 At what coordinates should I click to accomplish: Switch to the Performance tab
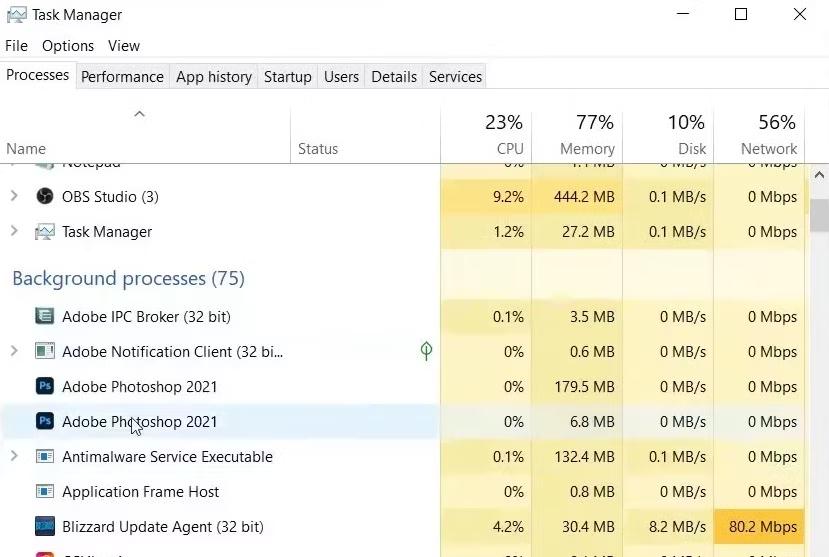(122, 77)
